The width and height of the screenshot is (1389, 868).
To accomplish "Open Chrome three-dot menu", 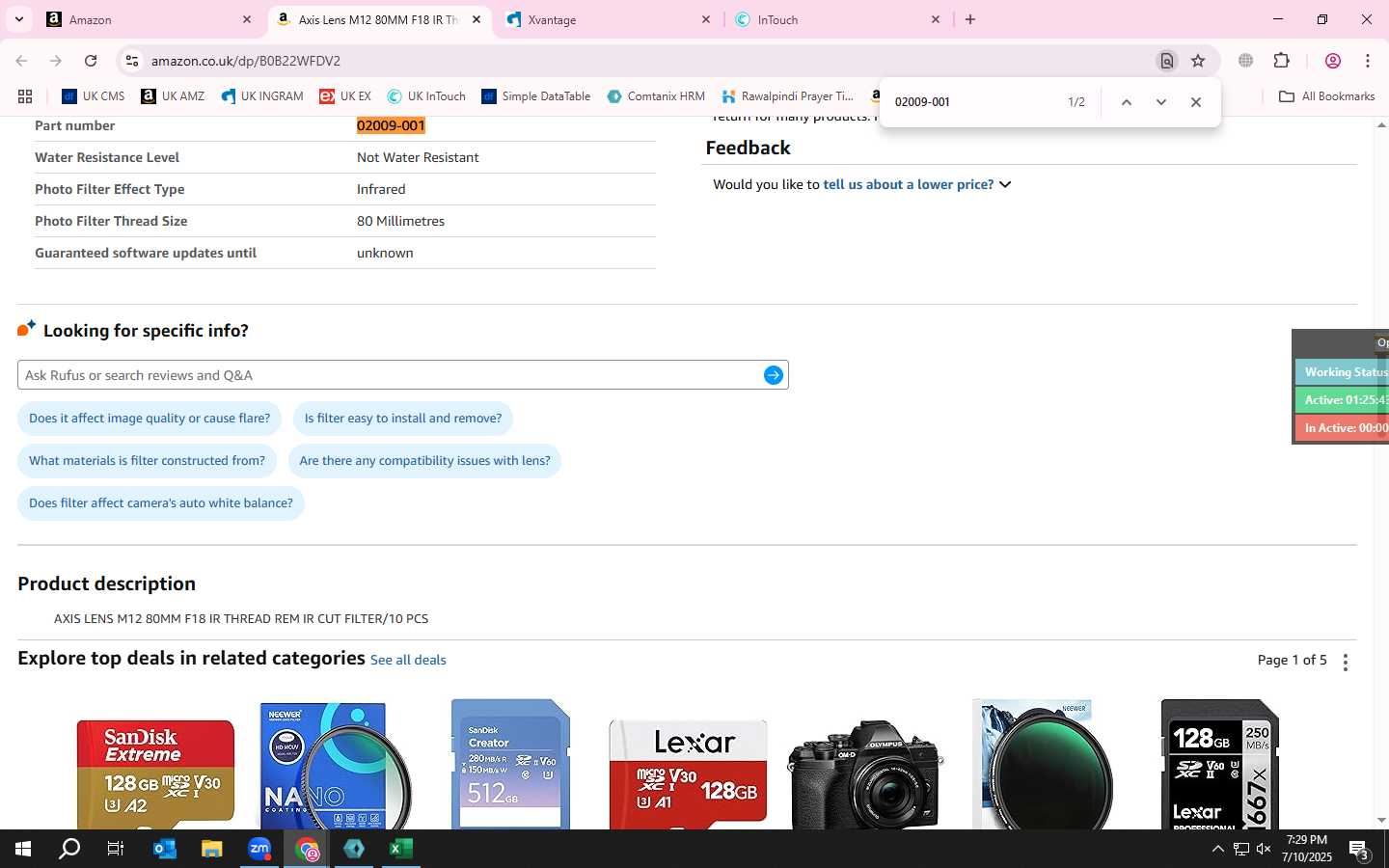I will pyautogui.click(x=1368, y=61).
